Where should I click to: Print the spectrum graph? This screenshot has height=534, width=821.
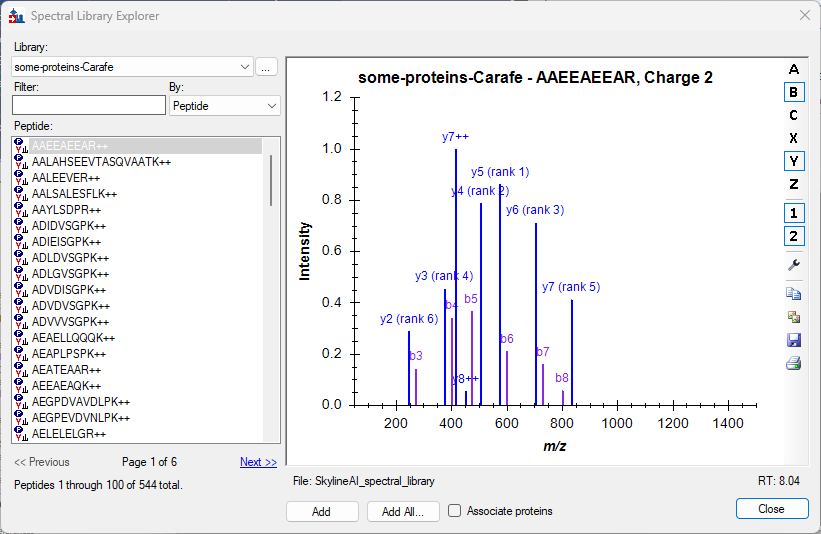coord(794,363)
